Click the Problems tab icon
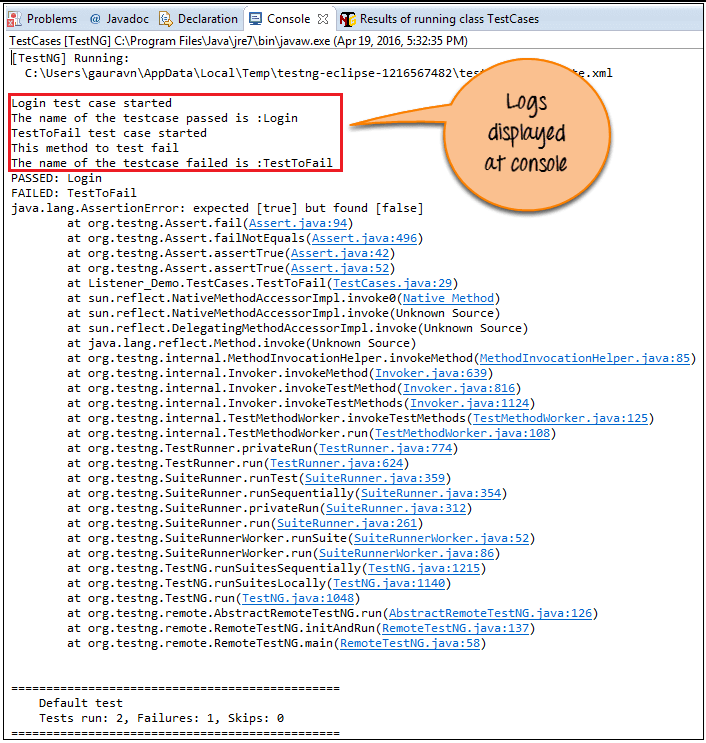This screenshot has width=706, height=743. pyautogui.click(x=15, y=19)
